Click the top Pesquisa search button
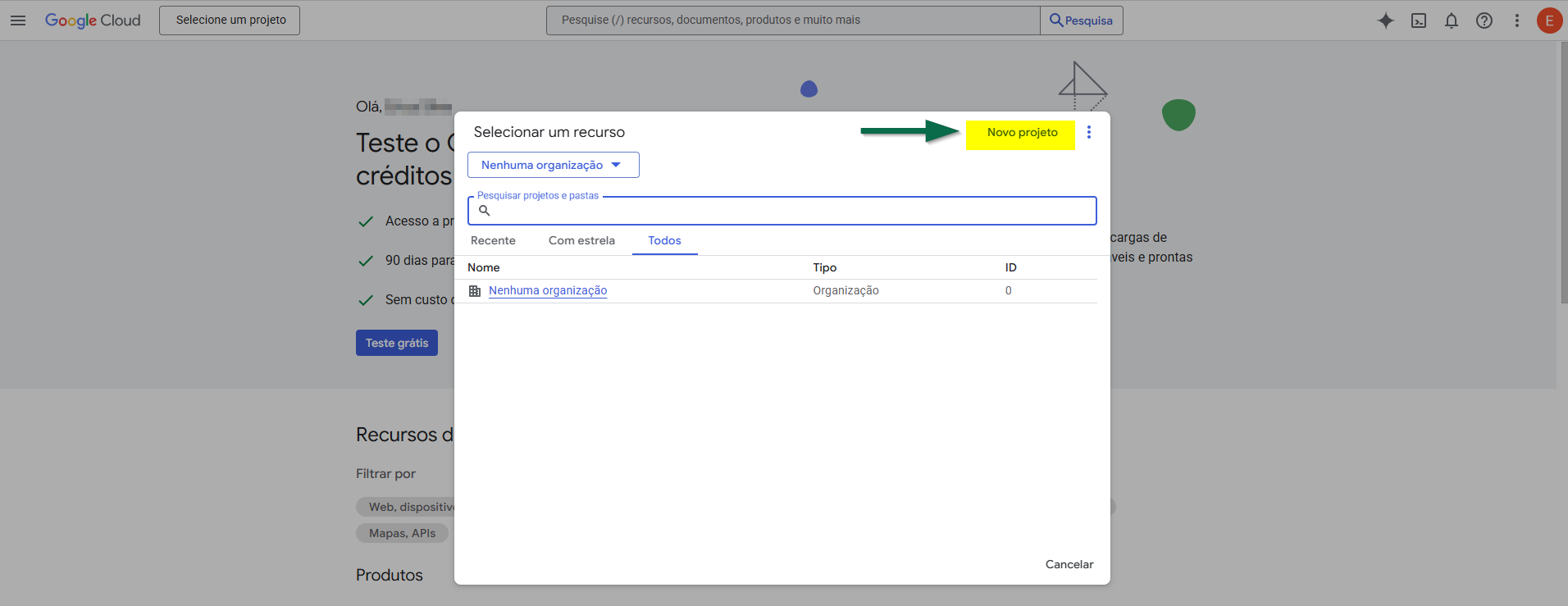Image resolution: width=1568 pixels, height=606 pixels. pyautogui.click(x=1081, y=21)
